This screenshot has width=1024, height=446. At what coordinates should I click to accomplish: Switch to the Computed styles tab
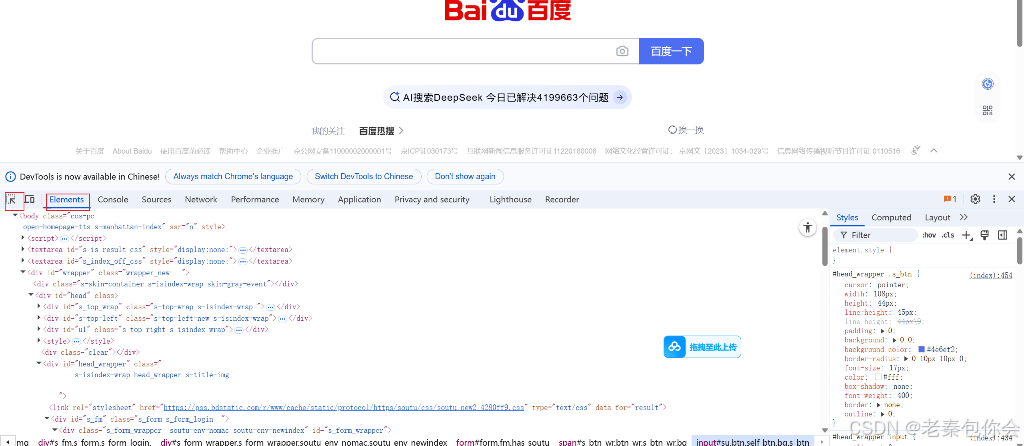pyautogui.click(x=891, y=217)
